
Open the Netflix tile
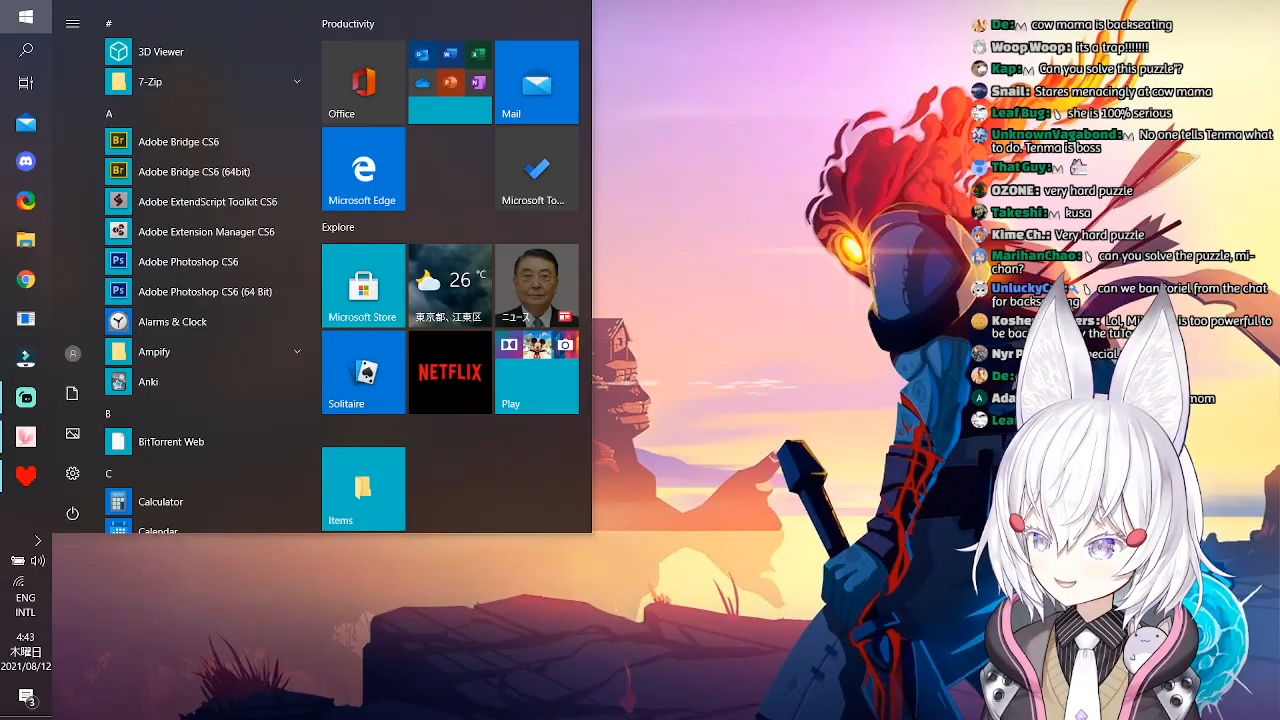[x=450, y=372]
